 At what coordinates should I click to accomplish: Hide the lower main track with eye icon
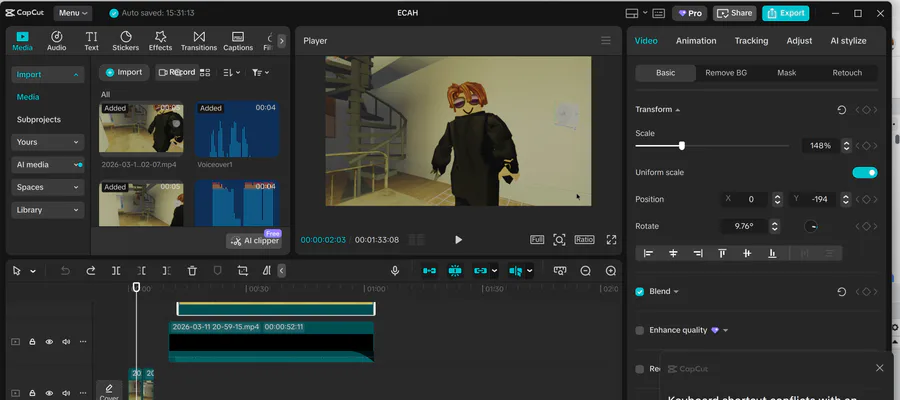pos(49,394)
